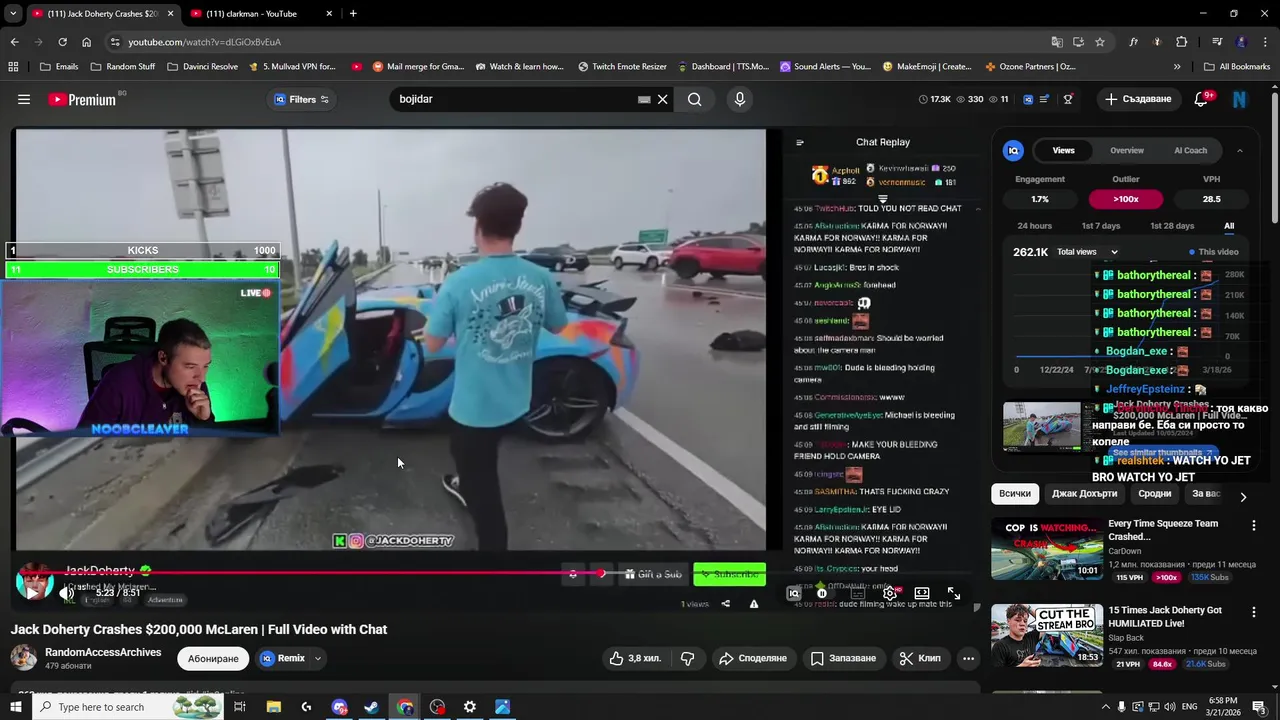Open the RandomAccessArchives channel avatar
This screenshot has width=1280, height=720.
[24, 658]
